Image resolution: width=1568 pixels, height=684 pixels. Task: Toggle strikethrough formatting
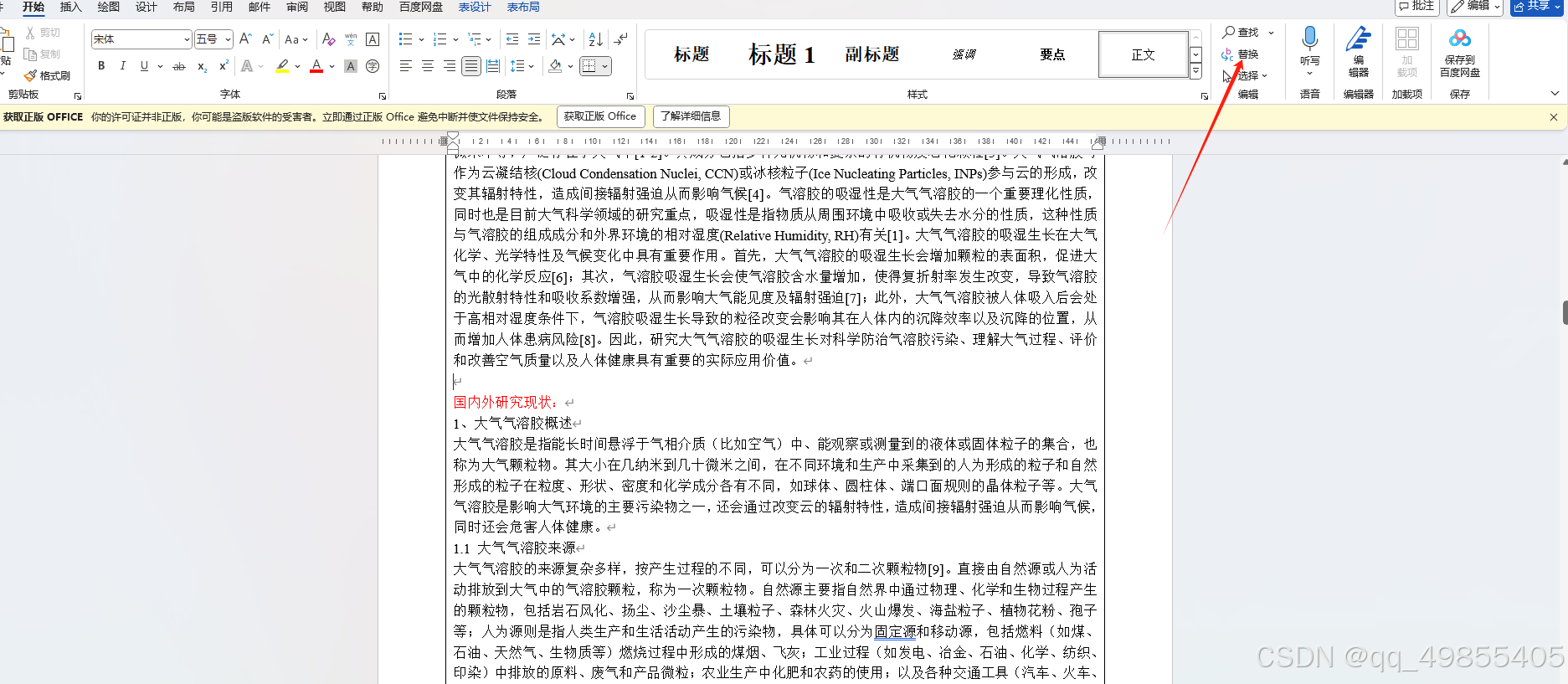pyautogui.click(x=179, y=66)
